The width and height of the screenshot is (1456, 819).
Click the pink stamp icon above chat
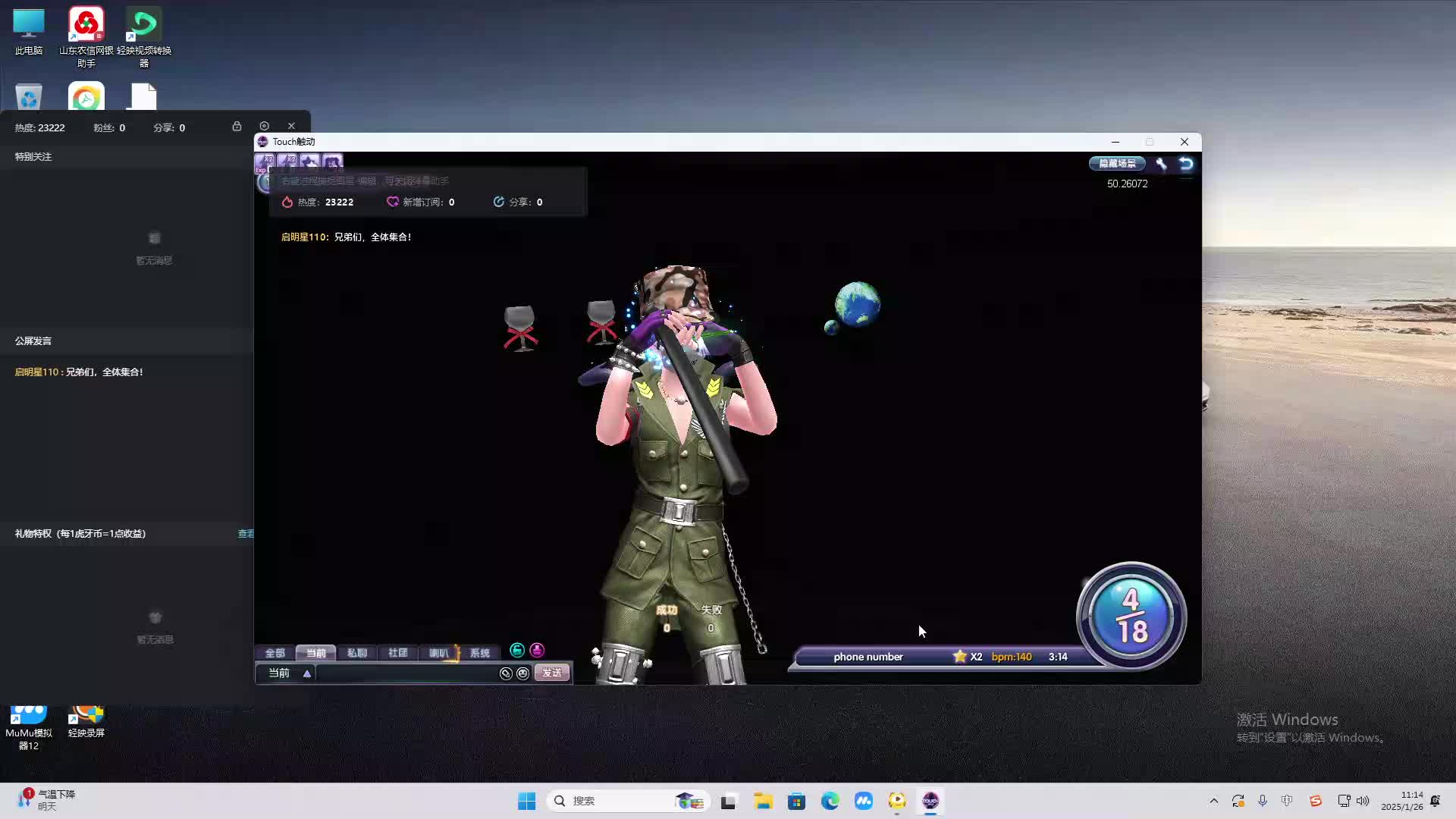point(537,651)
